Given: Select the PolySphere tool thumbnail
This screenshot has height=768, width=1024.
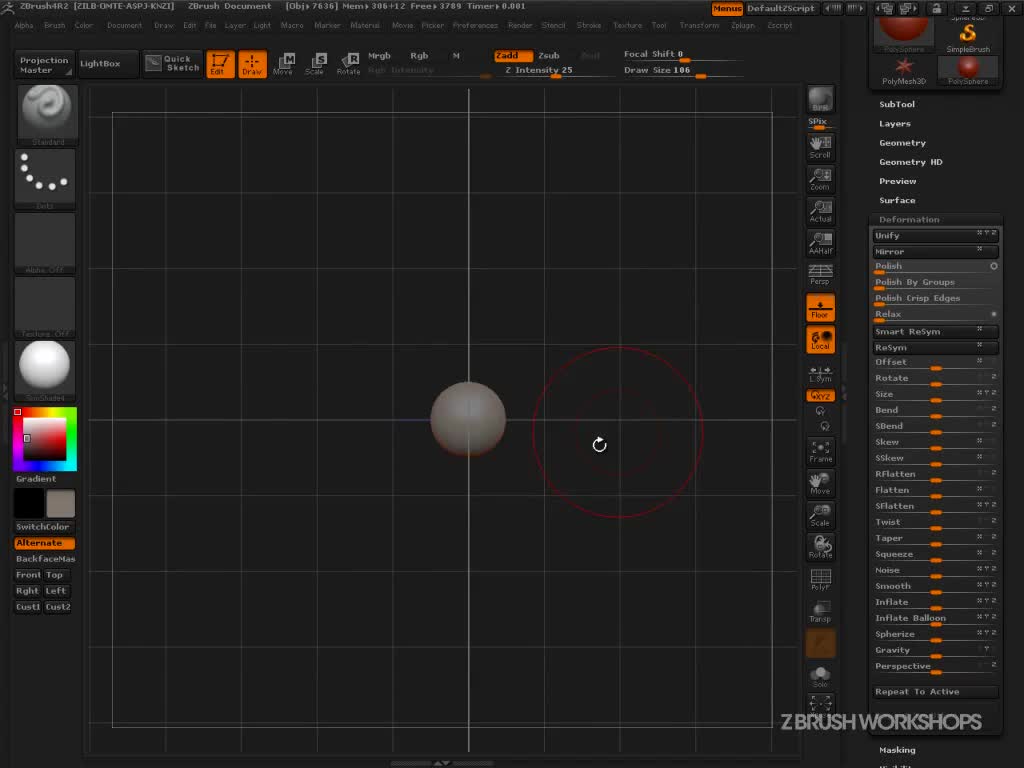Looking at the screenshot, I should [968, 71].
